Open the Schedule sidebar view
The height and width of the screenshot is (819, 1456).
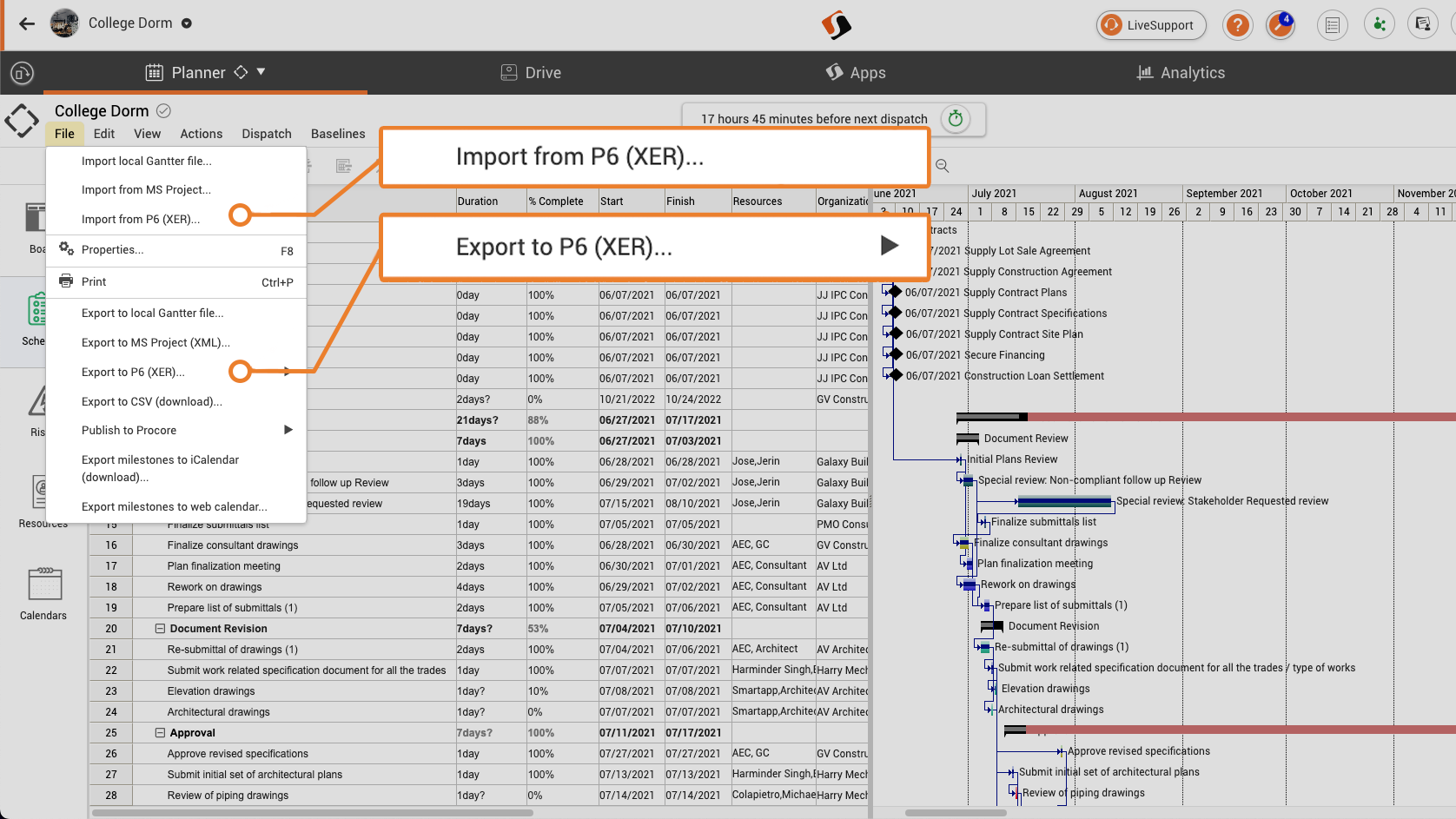click(x=35, y=320)
